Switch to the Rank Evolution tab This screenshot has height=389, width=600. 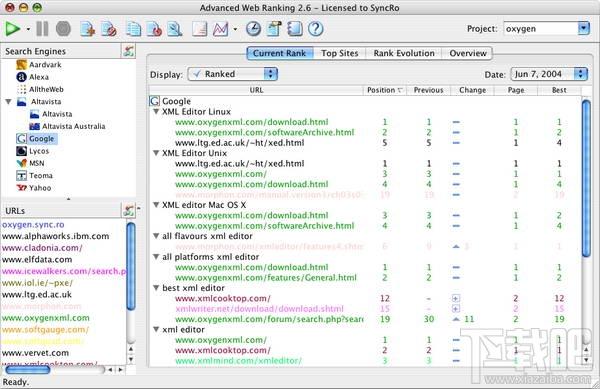pyautogui.click(x=404, y=53)
